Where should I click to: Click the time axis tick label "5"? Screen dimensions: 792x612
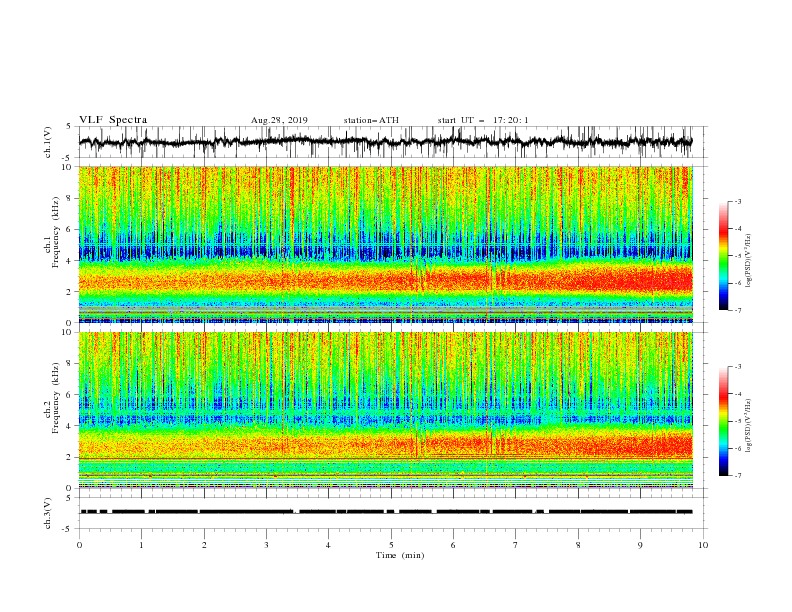coord(391,545)
